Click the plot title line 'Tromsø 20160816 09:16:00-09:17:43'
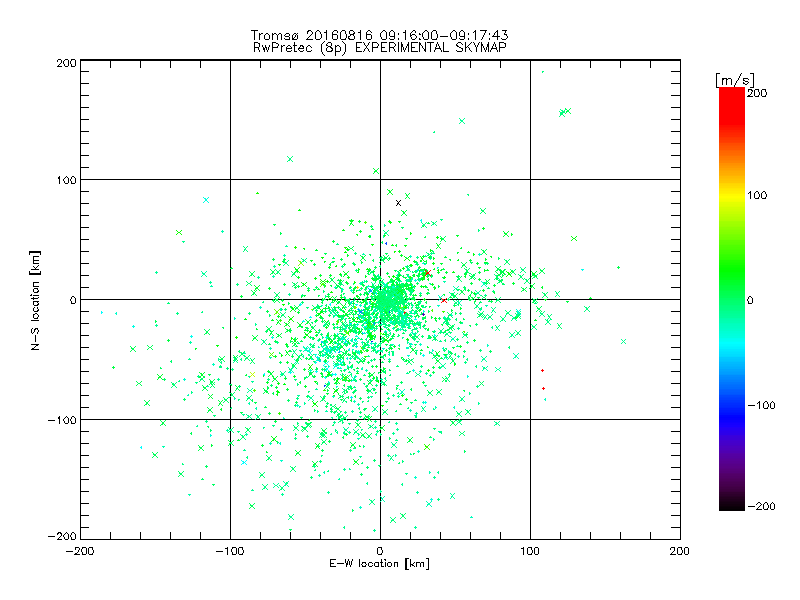Image resolution: width=800 pixels, height=600 pixels. click(x=379, y=35)
